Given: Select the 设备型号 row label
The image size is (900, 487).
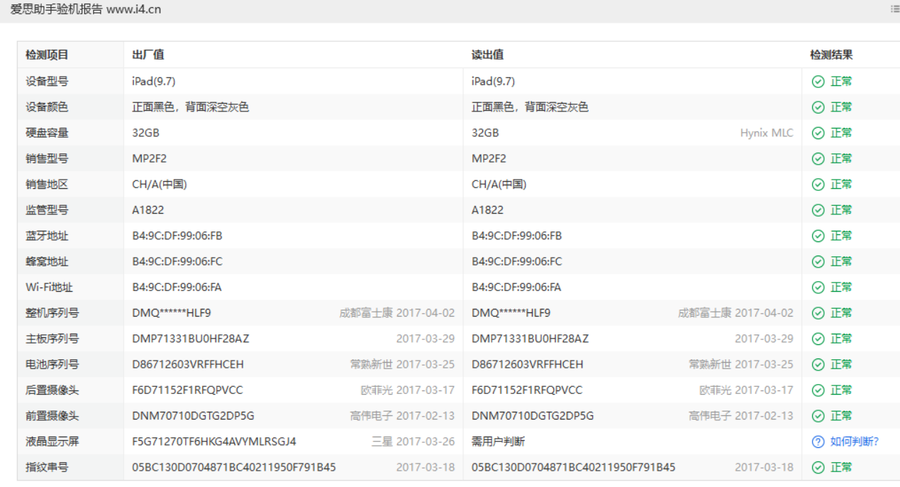Looking at the screenshot, I should tap(47, 82).
